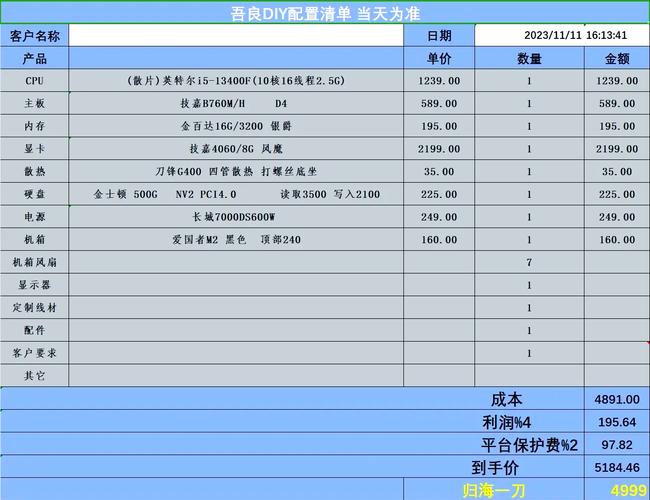Select the 日期 header cell
This screenshot has width=650, height=500.
coord(439,36)
